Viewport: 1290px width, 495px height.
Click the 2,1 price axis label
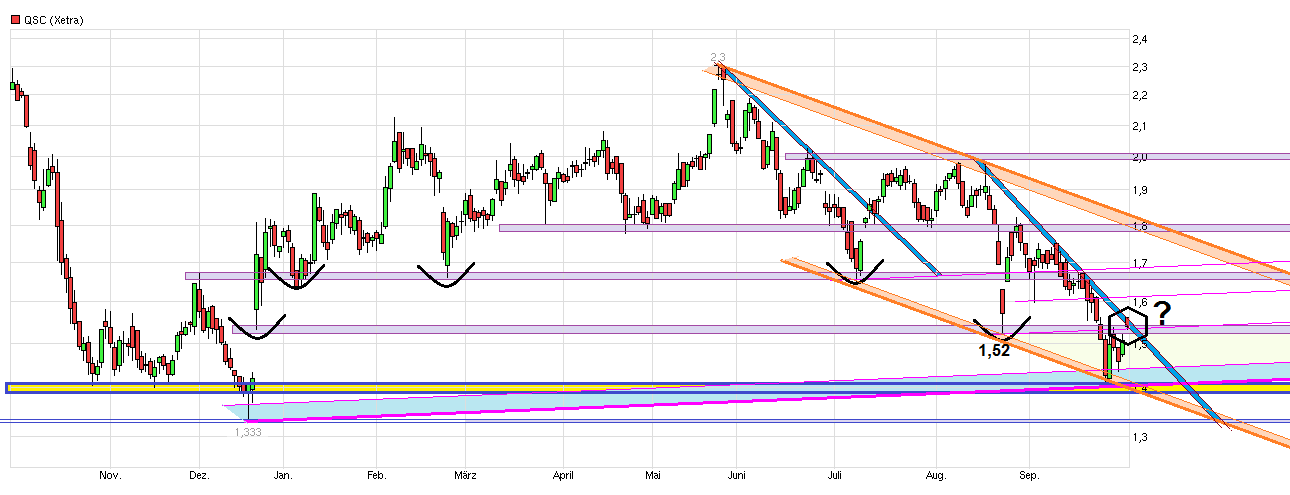click(x=1138, y=126)
